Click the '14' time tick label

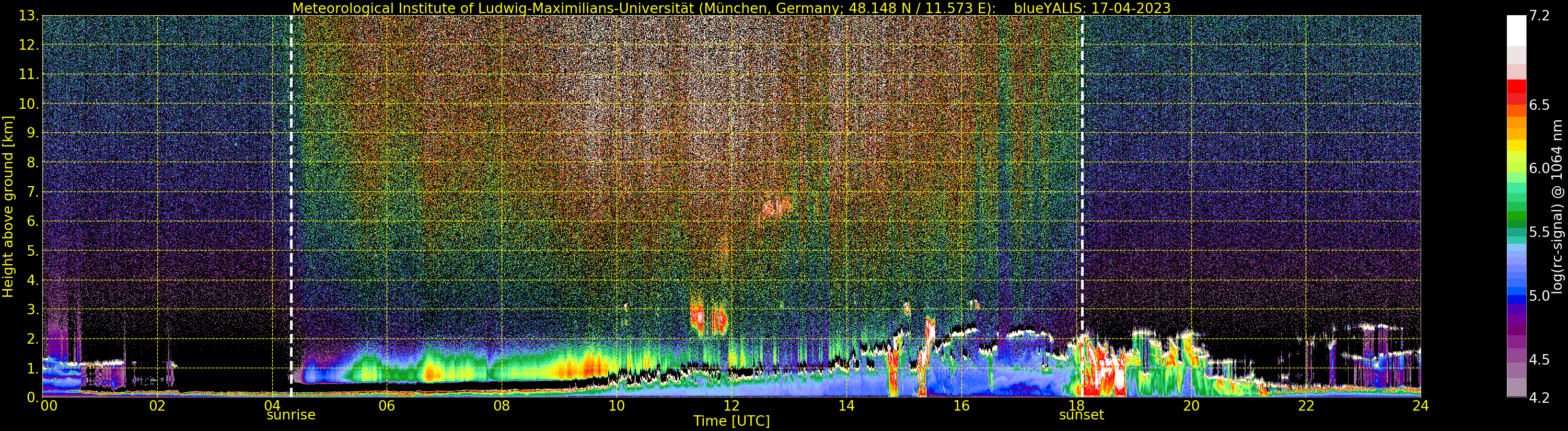pos(846,406)
